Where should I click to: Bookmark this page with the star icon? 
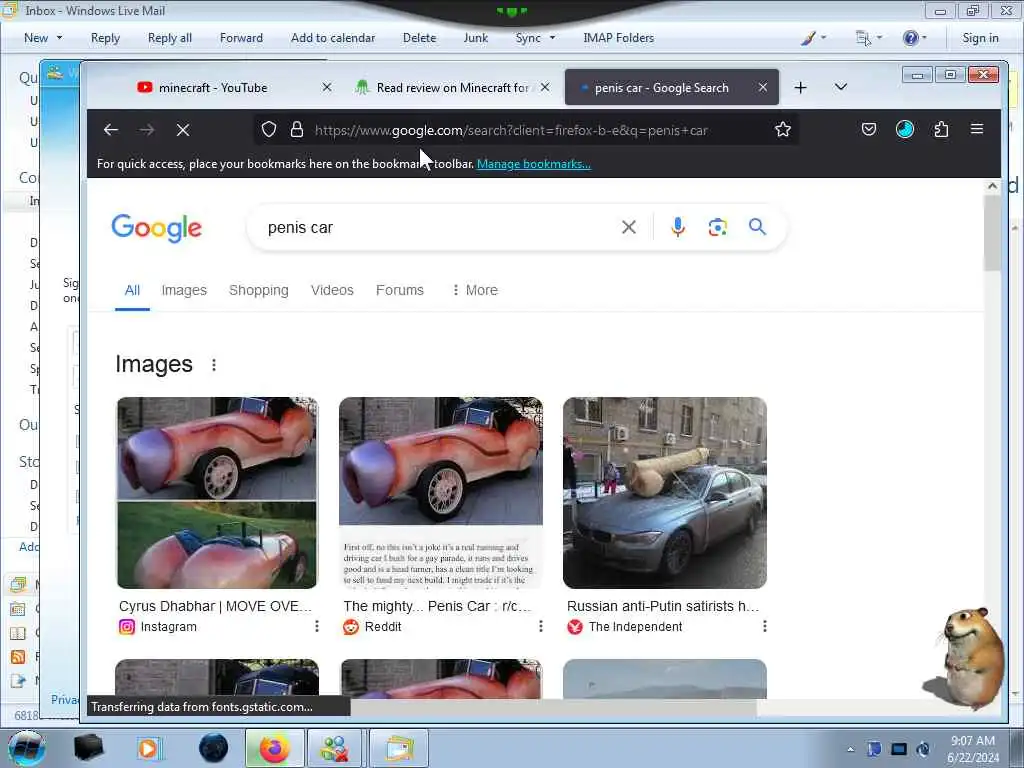coord(783,129)
